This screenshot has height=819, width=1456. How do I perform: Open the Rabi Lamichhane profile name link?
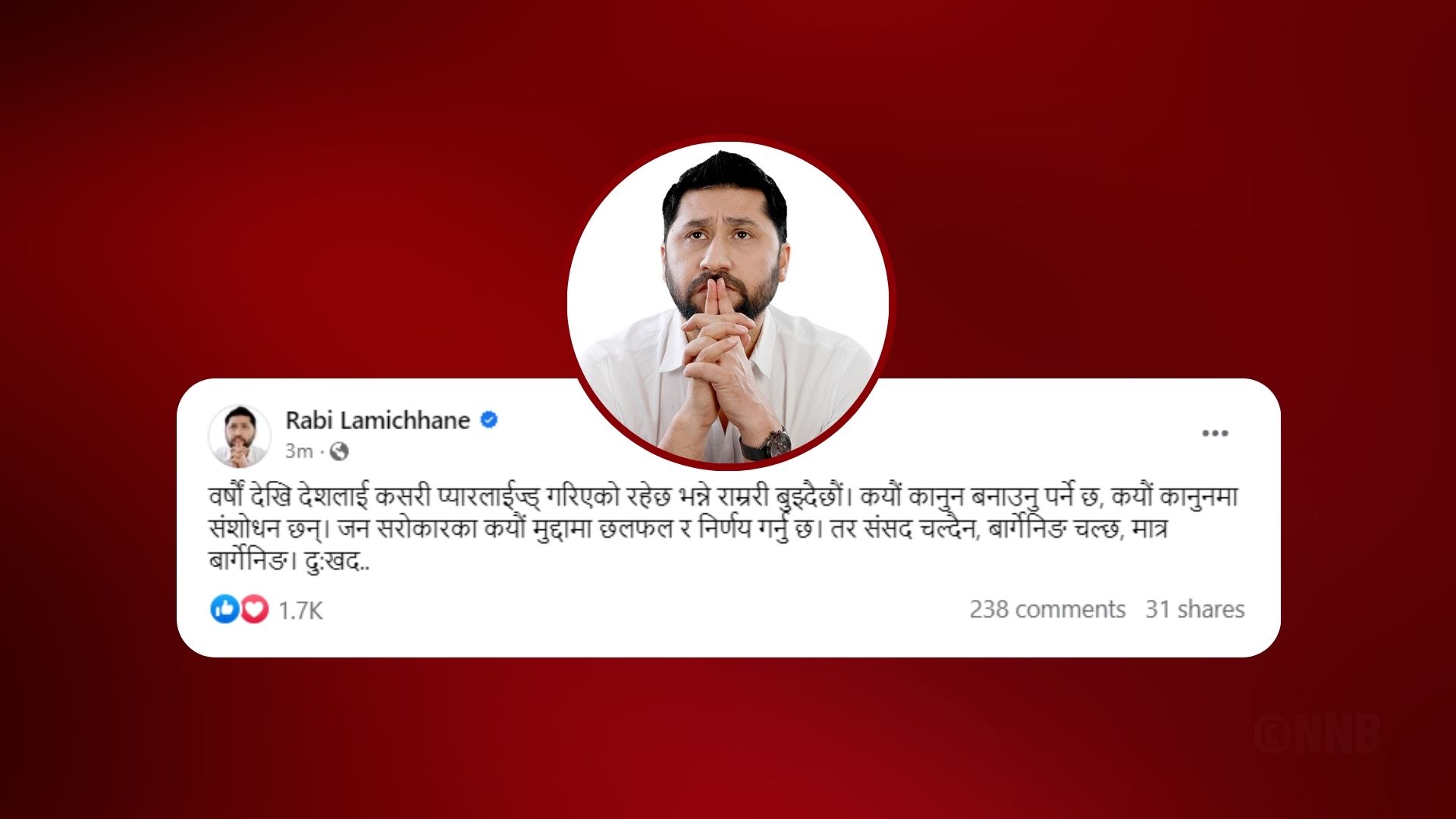point(378,420)
